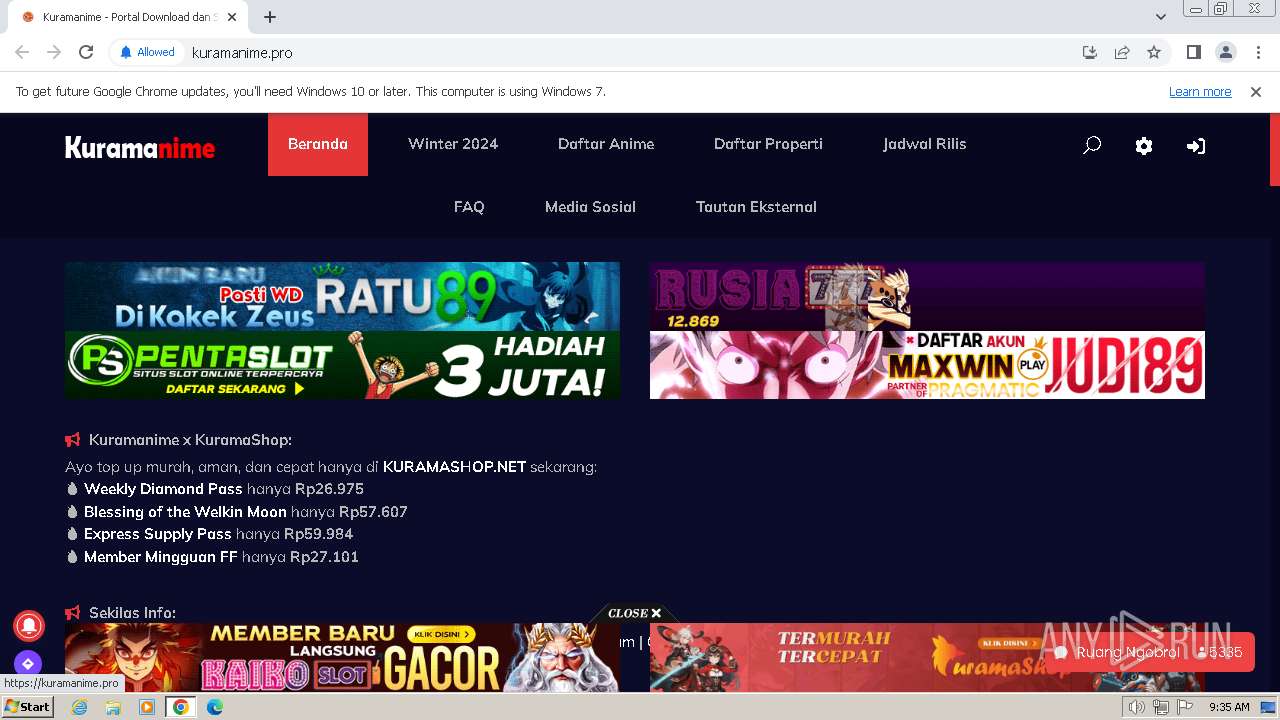Dismiss the Chrome update notification bar
The width and height of the screenshot is (1280, 720).
[1256, 91]
